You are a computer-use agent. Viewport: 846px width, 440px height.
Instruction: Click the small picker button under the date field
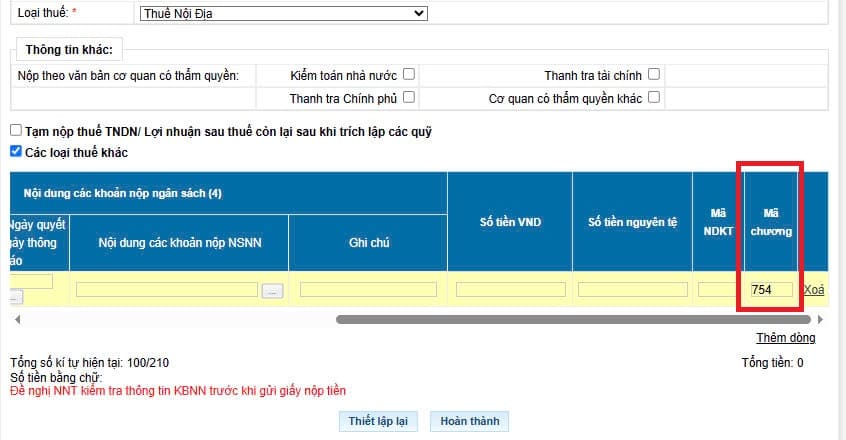pos(15,297)
